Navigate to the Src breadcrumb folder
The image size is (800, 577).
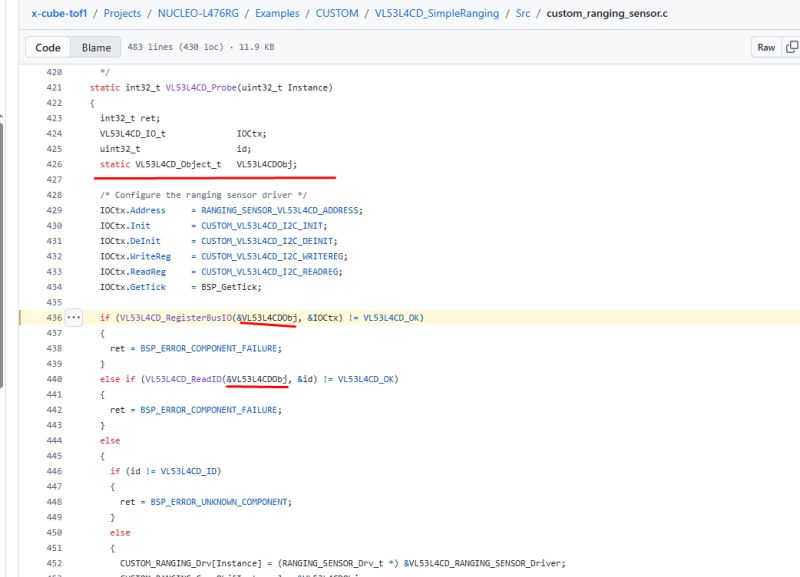pos(523,14)
